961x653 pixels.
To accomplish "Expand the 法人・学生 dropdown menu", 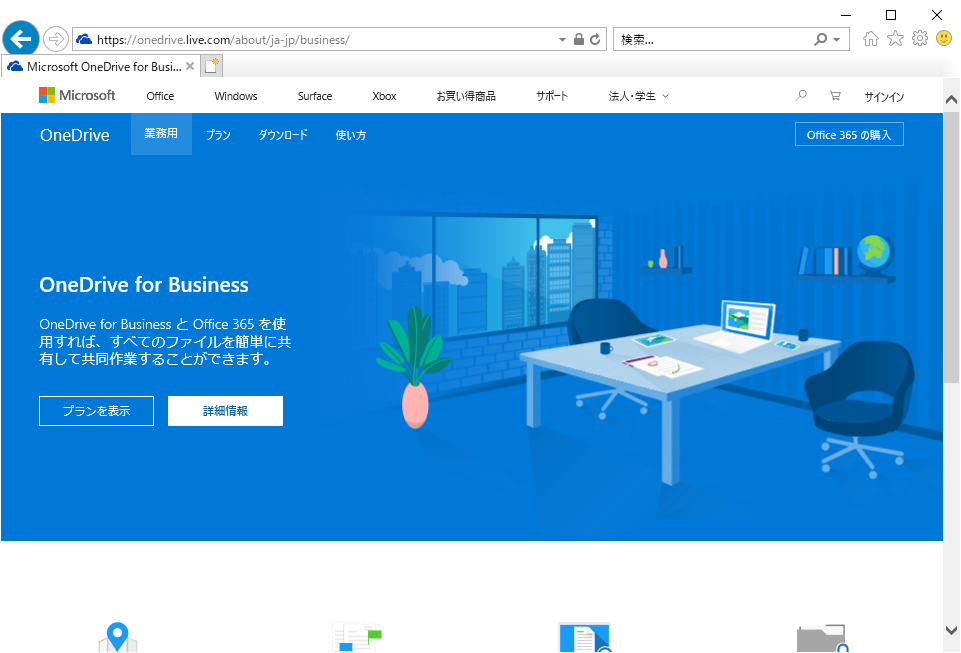I will [639, 96].
